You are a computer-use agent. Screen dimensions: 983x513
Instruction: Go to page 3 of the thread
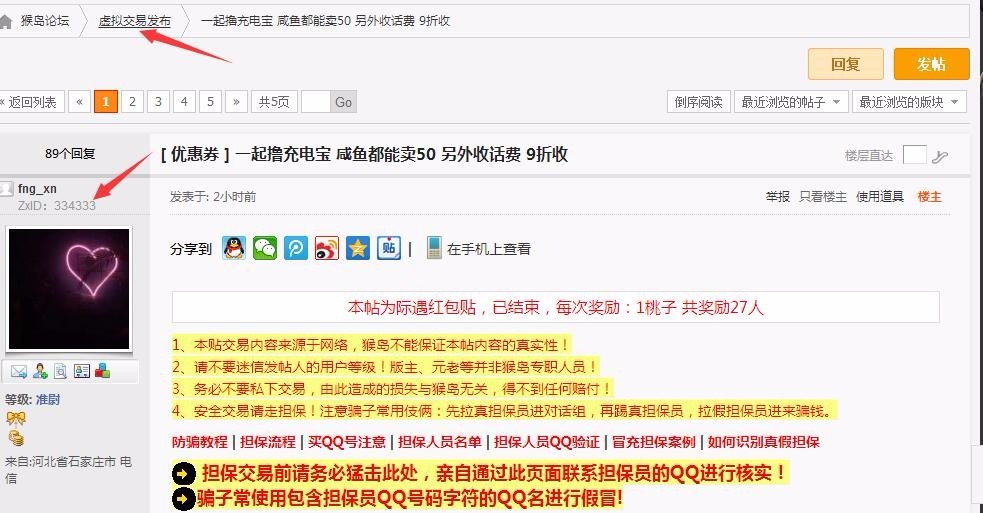point(158,102)
